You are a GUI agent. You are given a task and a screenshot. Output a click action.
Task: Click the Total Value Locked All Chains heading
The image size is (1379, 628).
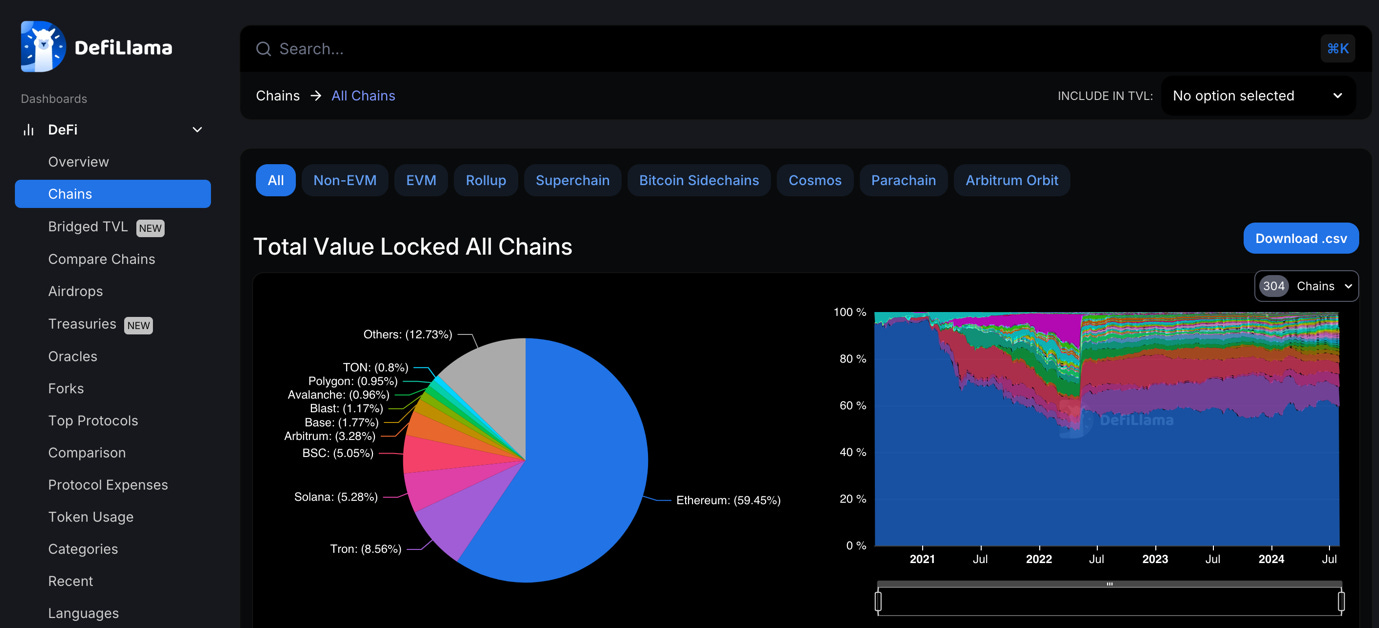[413, 247]
